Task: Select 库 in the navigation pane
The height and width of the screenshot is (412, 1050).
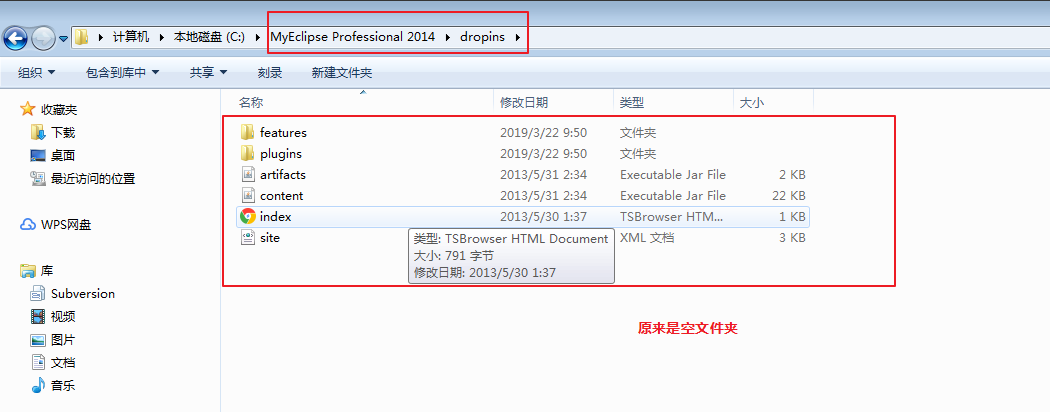Action: coord(47,271)
